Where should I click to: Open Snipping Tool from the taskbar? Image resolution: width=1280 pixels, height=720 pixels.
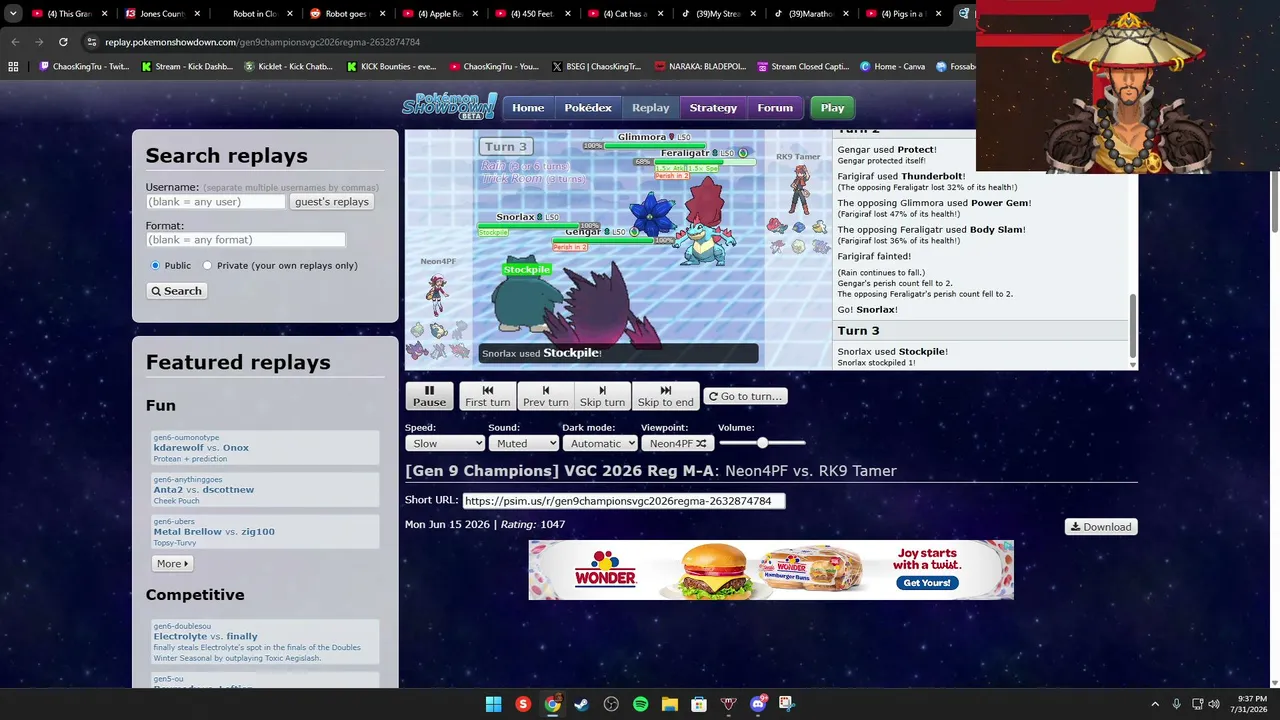pyautogui.click(x=787, y=704)
